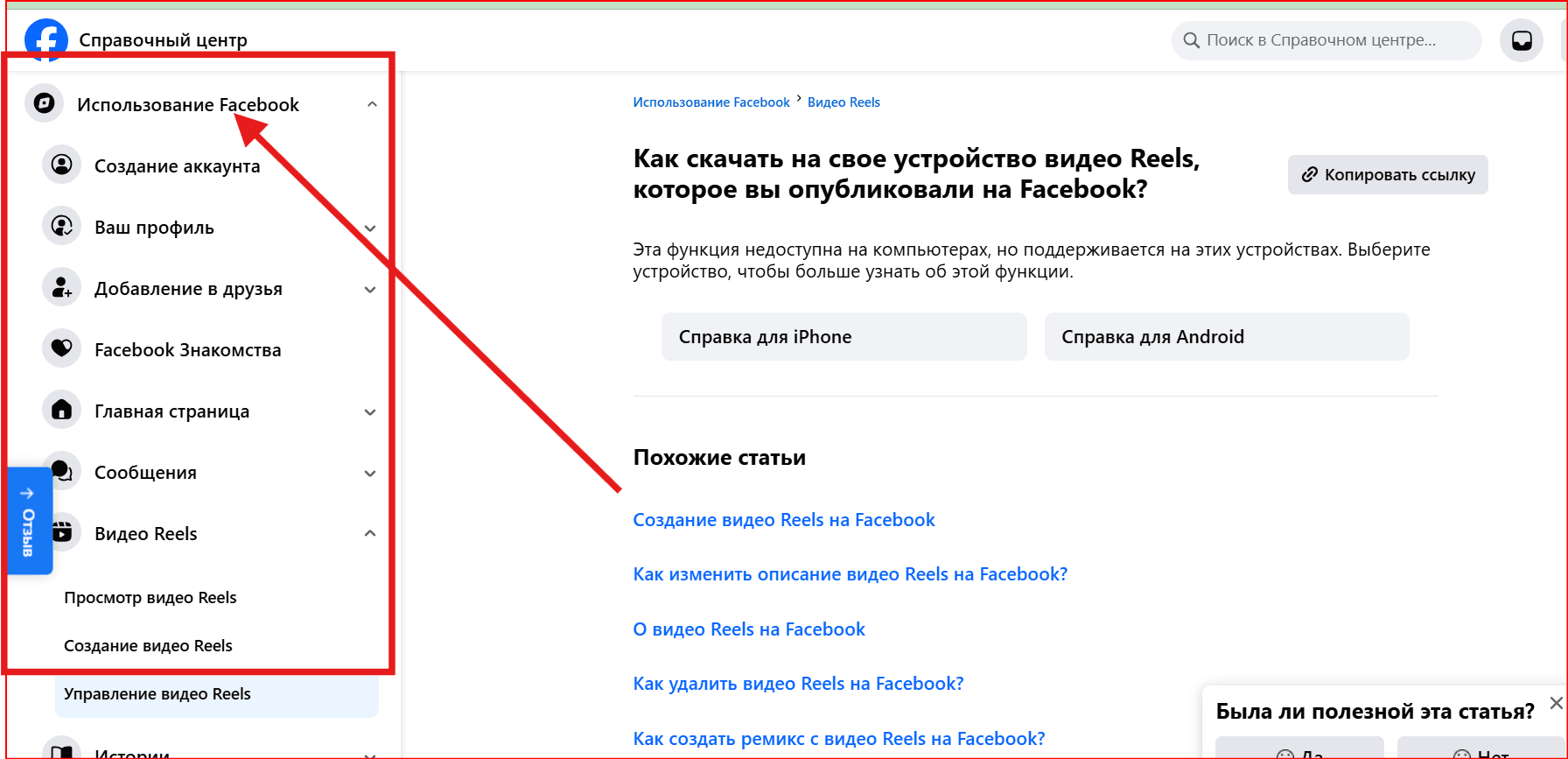The height and width of the screenshot is (759, 1568).
Task: Close the article feedback popup
Action: tap(1556, 703)
